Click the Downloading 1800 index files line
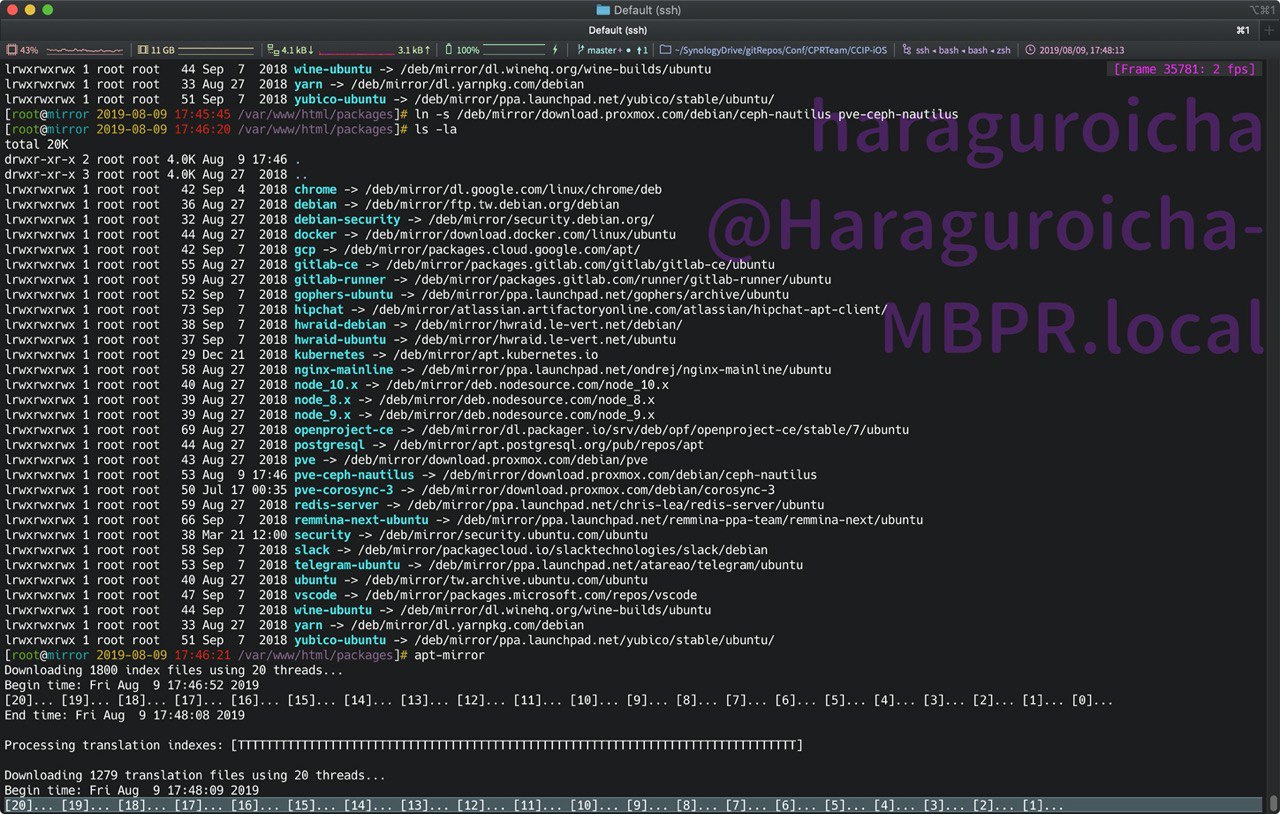The width and height of the screenshot is (1280, 814). pos(174,670)
